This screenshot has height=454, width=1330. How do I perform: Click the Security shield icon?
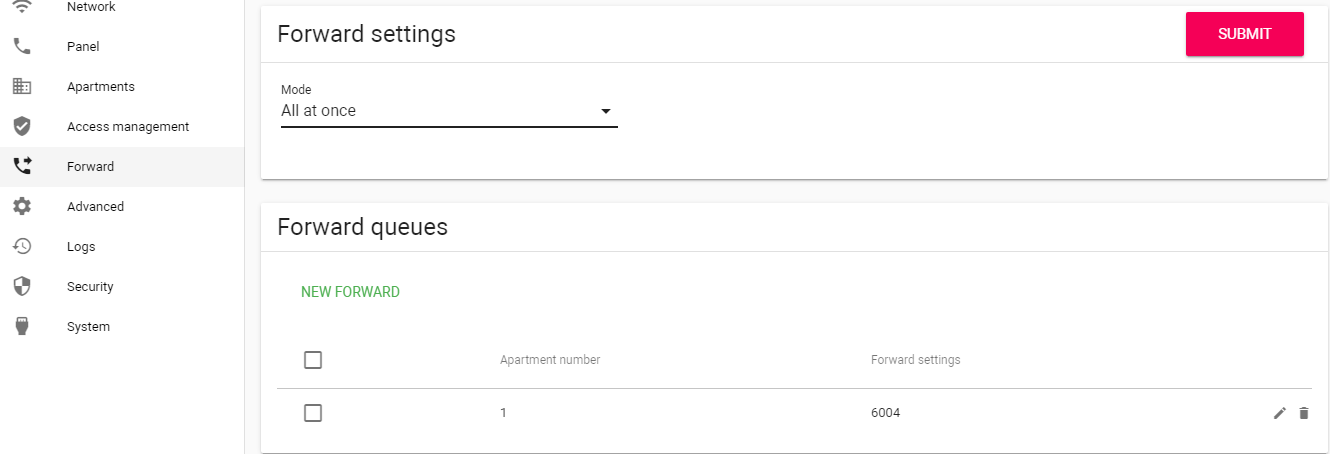22,286
